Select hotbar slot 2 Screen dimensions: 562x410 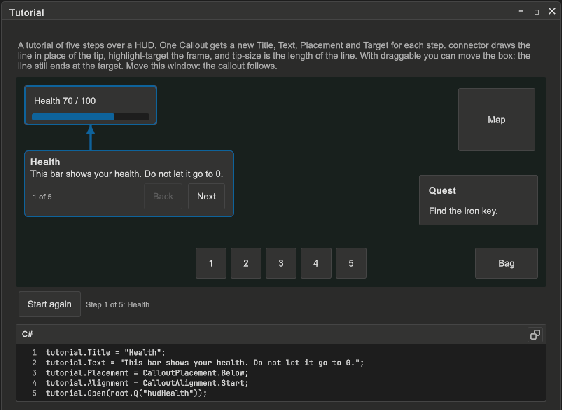246,263
